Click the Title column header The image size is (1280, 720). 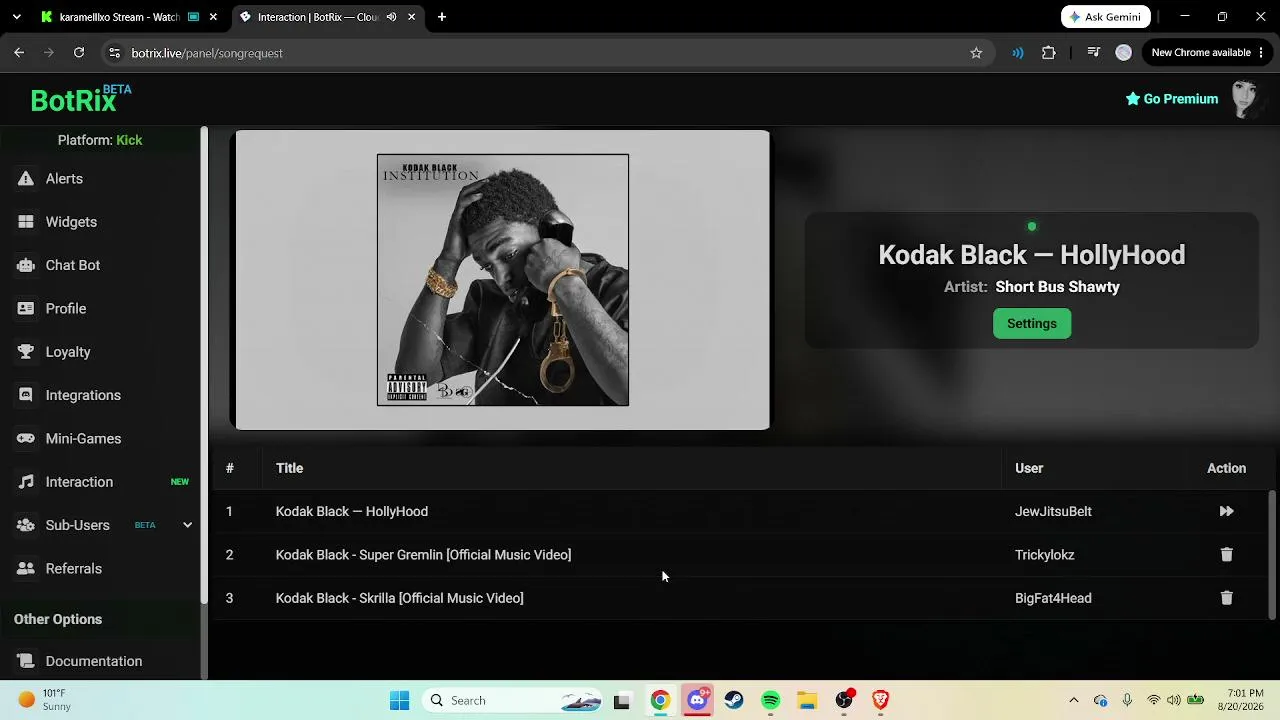tap(289, 468)
